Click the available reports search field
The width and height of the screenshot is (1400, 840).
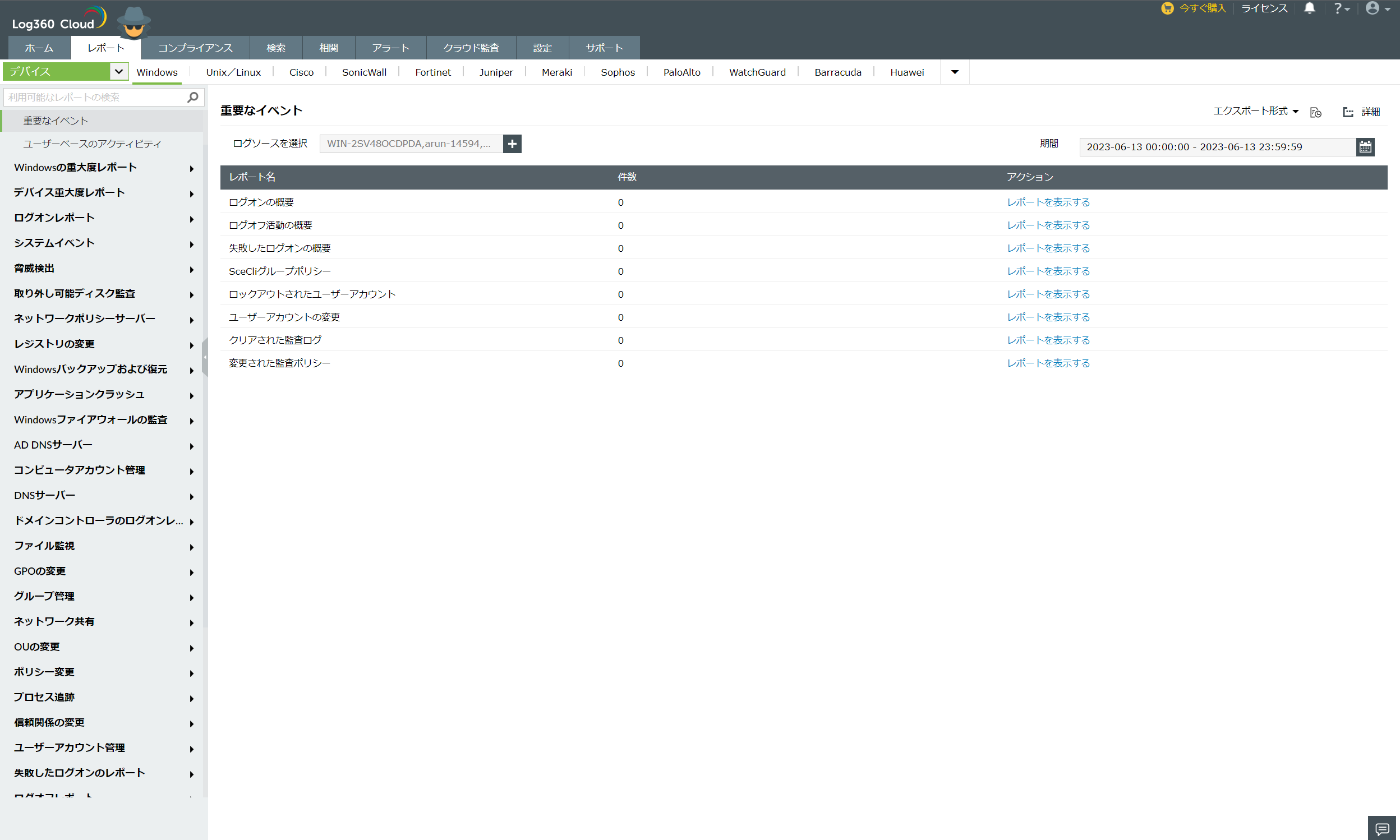pos(94,98)
